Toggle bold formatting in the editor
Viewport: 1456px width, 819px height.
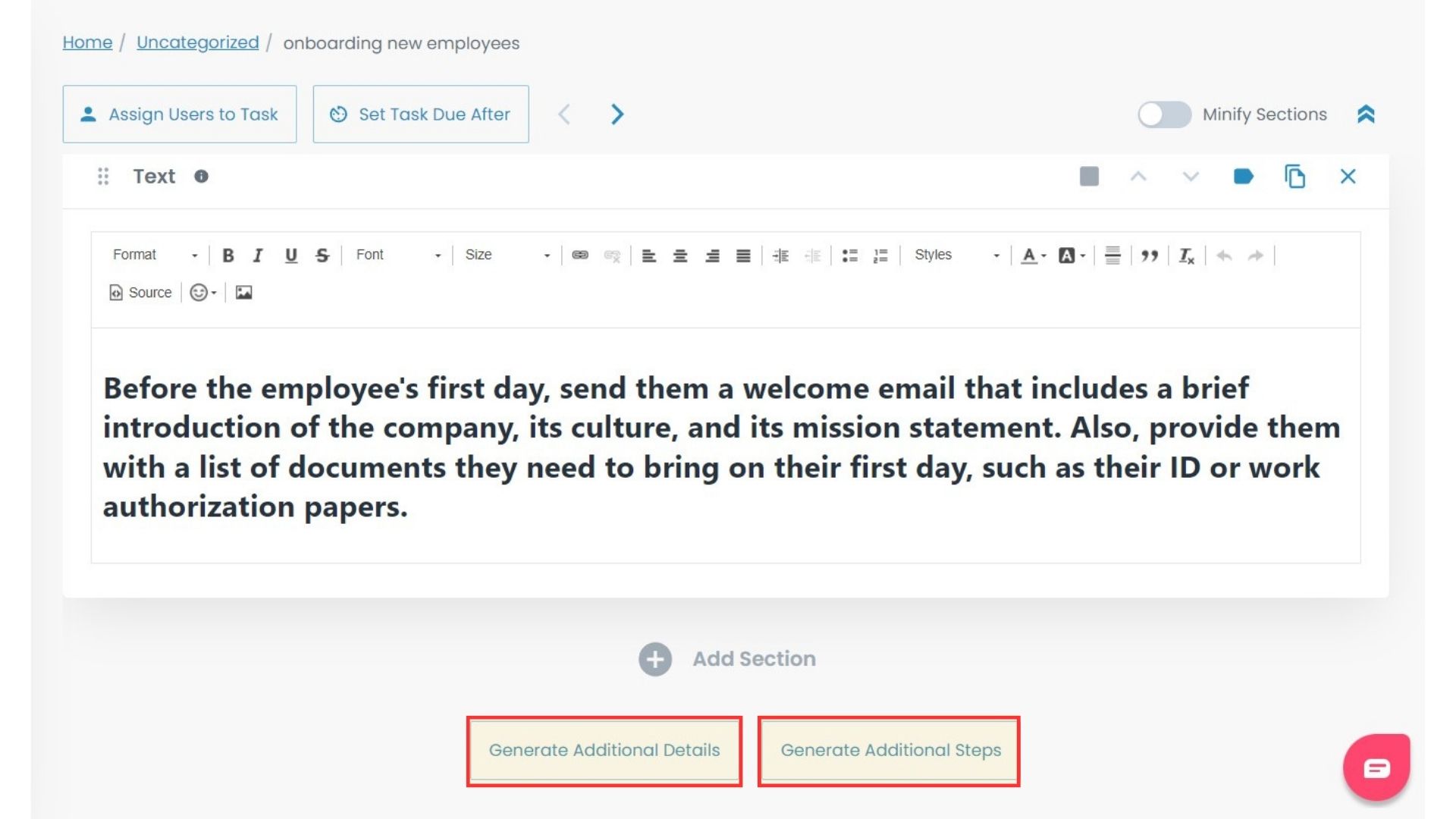pyautogui.click(x=228, y=255)
